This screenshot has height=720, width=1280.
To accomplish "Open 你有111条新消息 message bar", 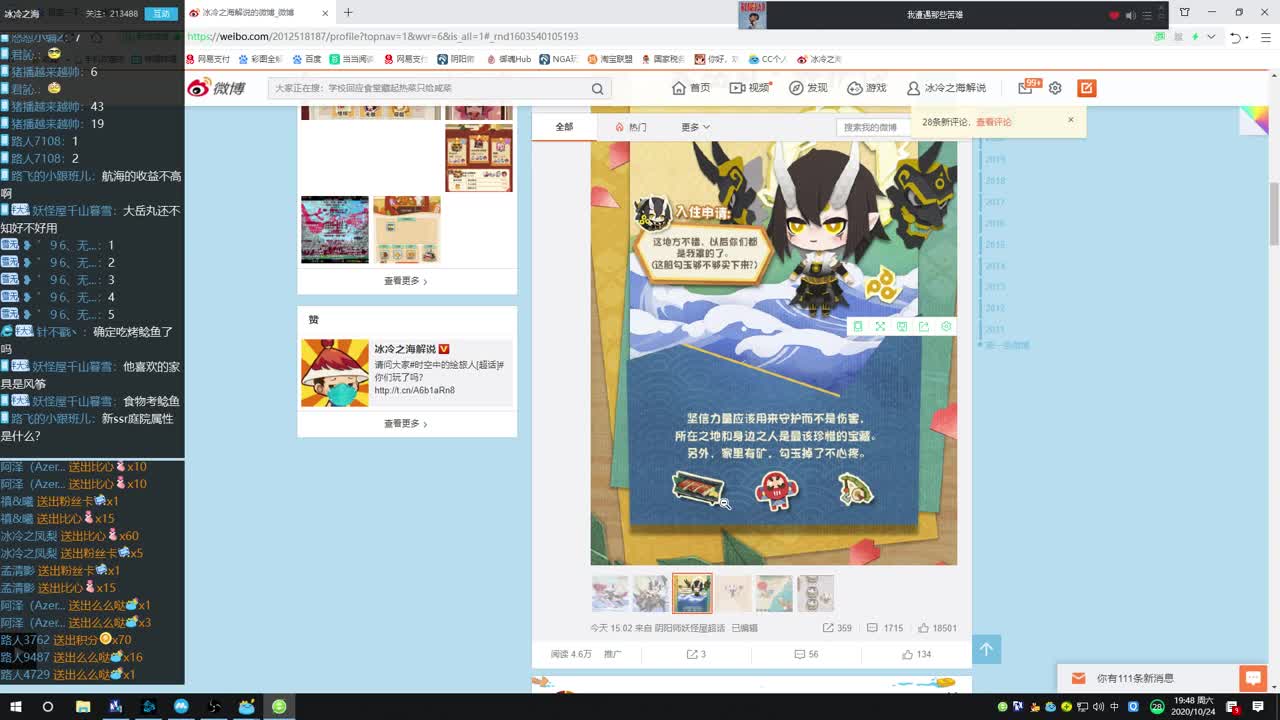I will (1147, 678).
